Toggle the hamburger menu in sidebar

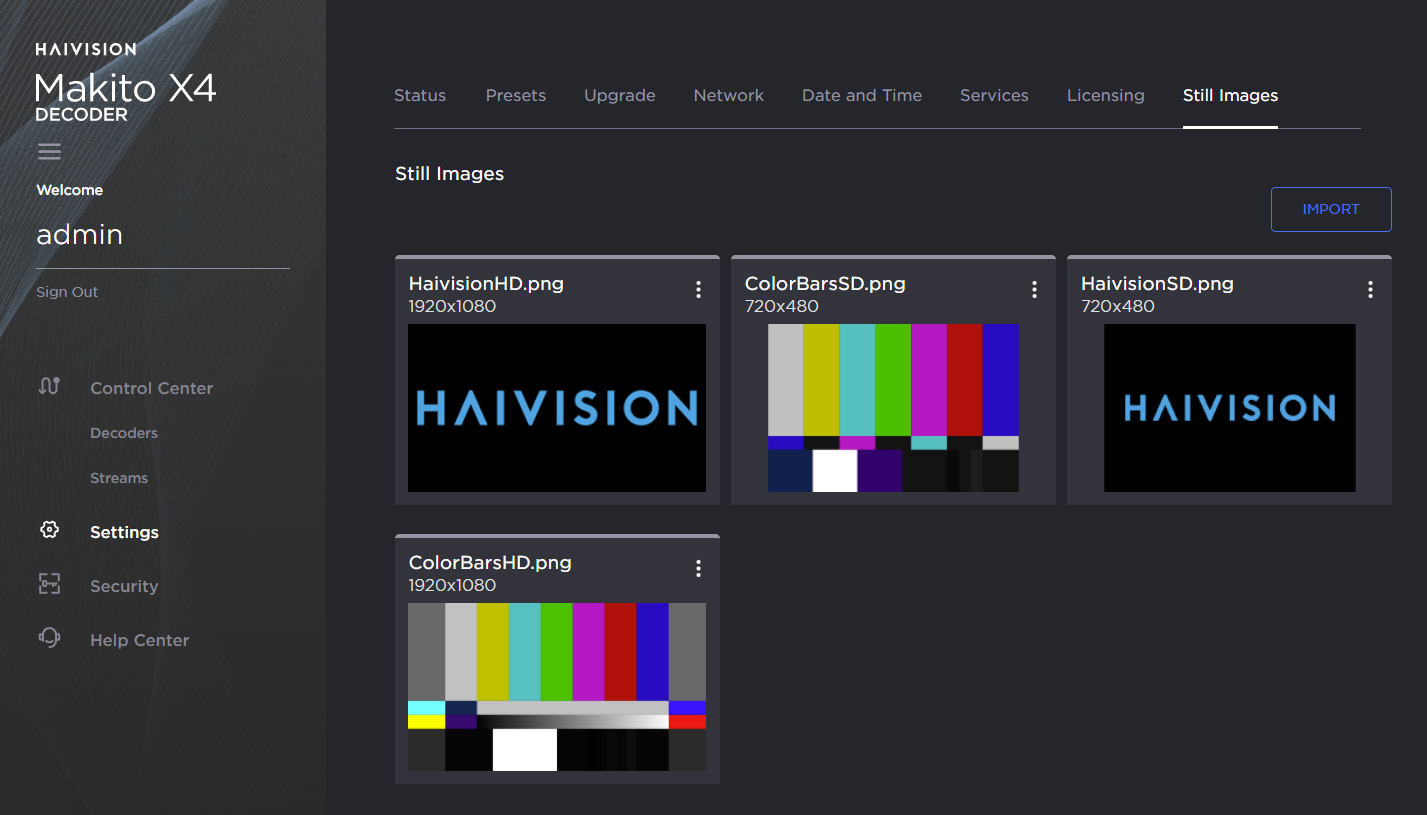point(49,152)
